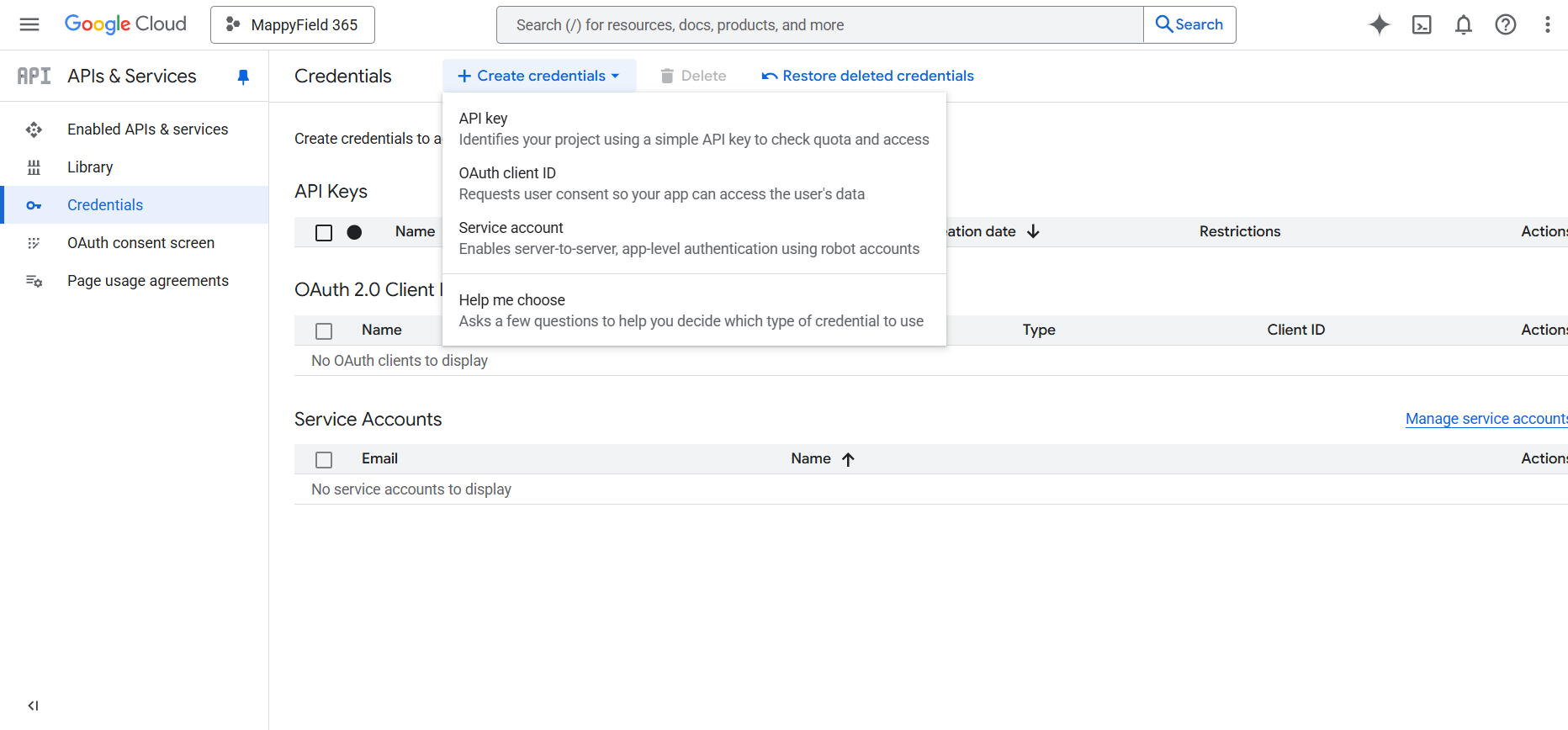Image resolution: width=1568 pixels, height=730 pixels.
Task: Choose Service account option
Action: [x=694, y=238]
